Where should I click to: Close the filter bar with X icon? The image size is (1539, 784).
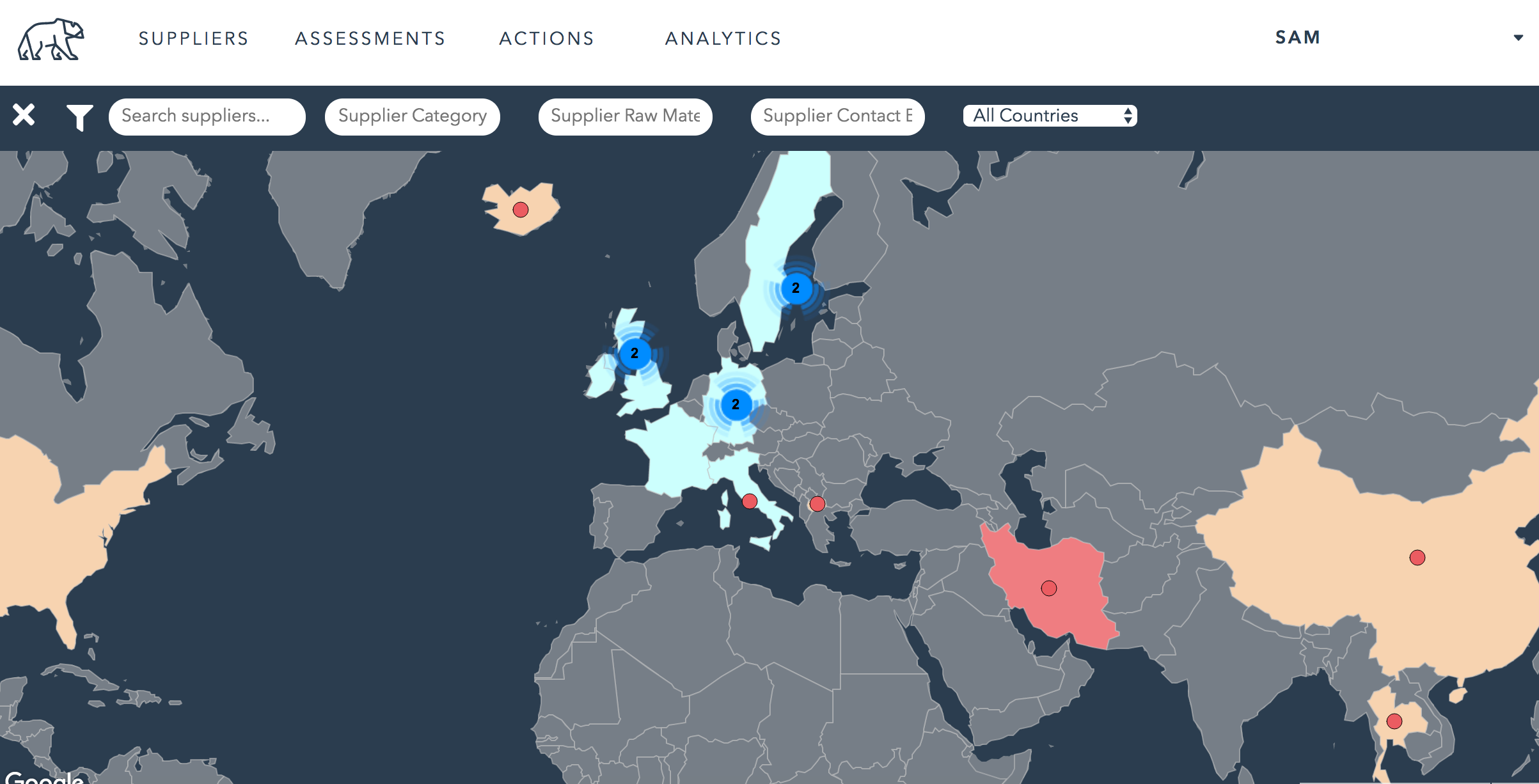click(24, 115)
